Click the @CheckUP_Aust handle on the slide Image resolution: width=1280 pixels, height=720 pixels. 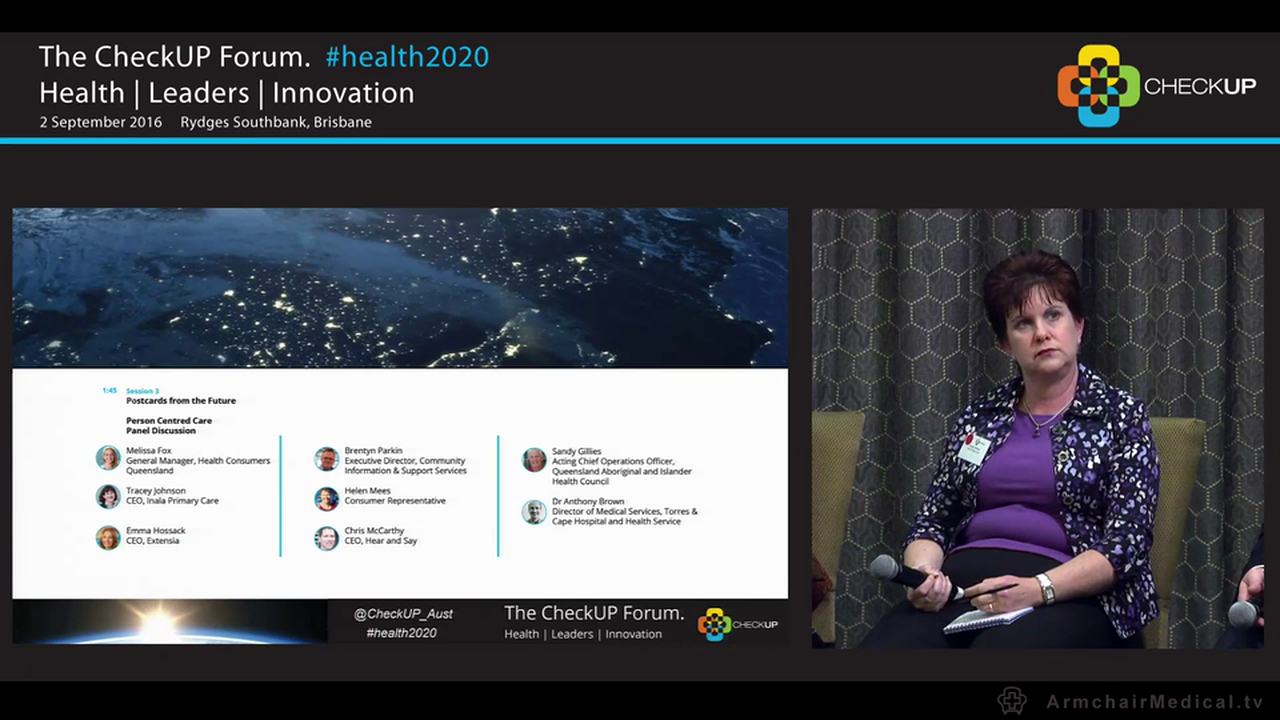pos(403,614)
